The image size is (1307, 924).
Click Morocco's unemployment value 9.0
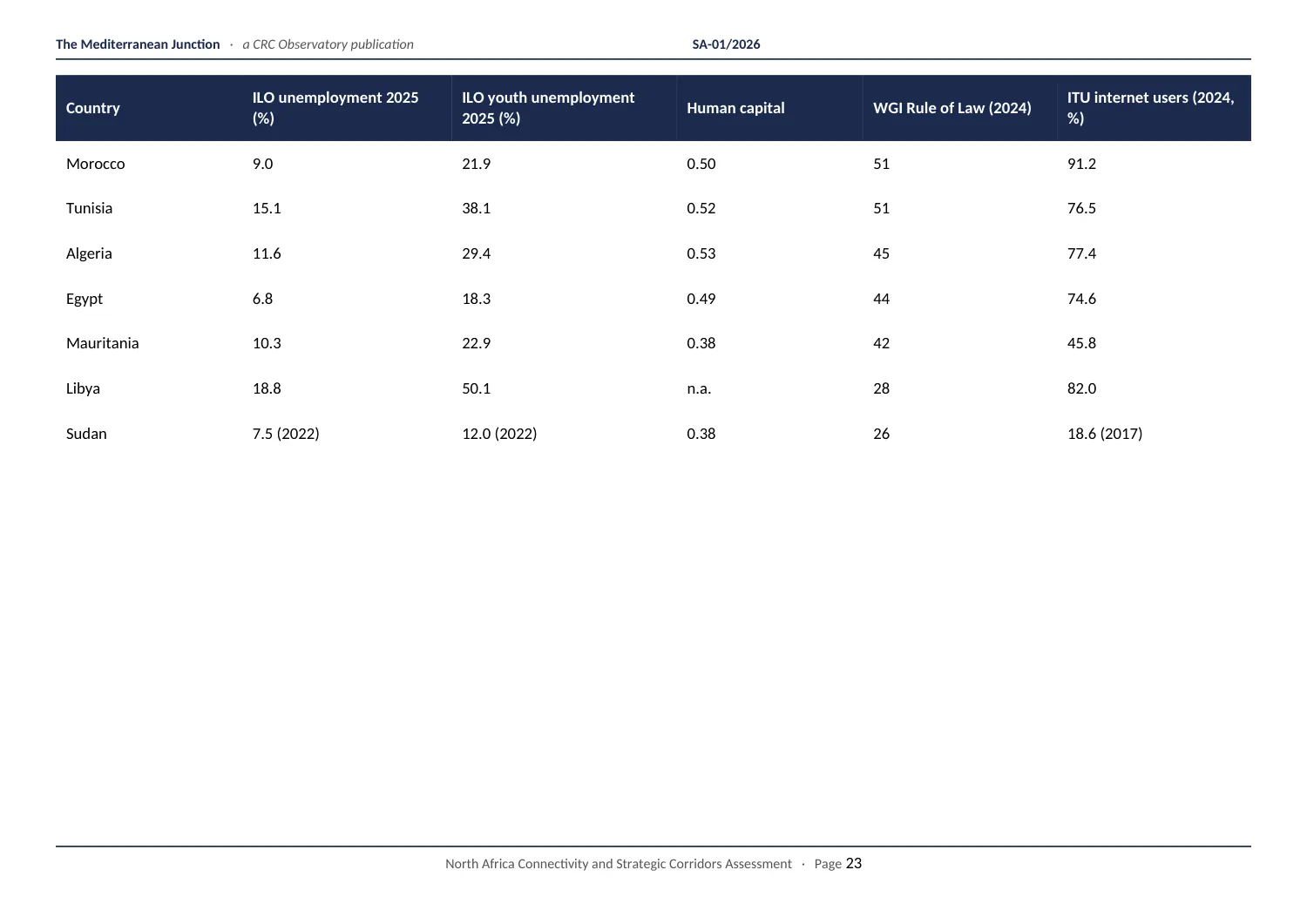[x=262, y=164]
